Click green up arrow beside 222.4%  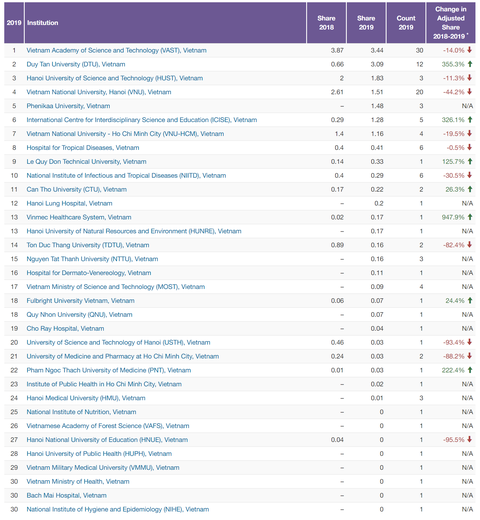tap(470, 370)
